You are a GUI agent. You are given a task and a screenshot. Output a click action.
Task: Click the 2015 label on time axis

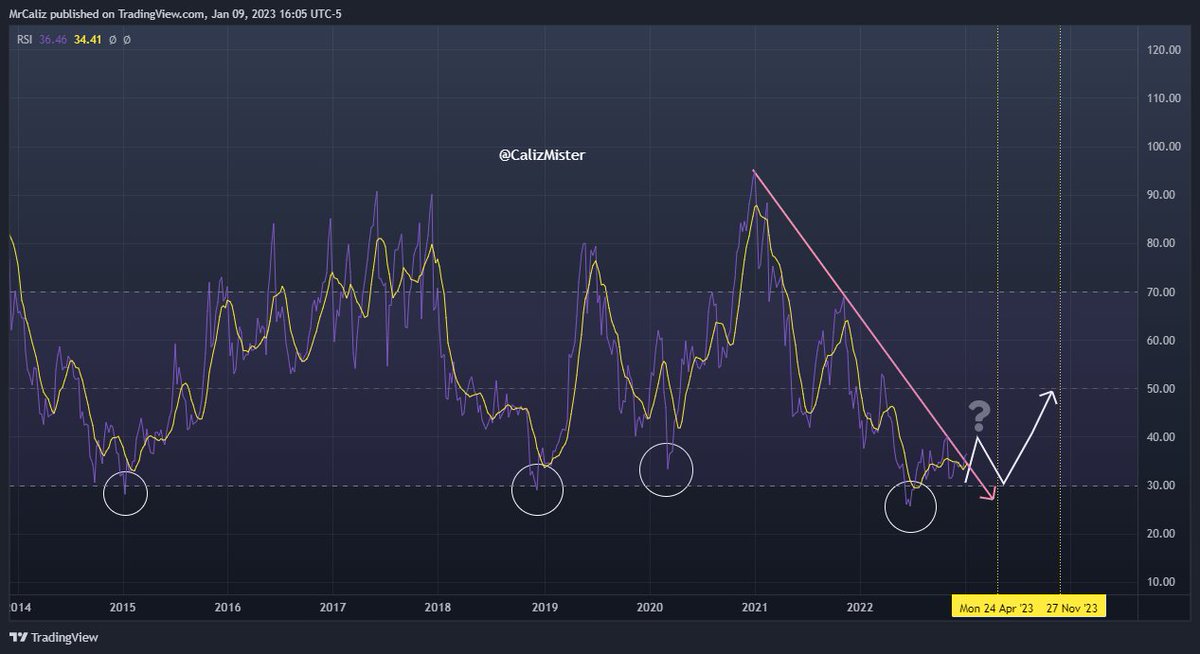coord(122,607)
